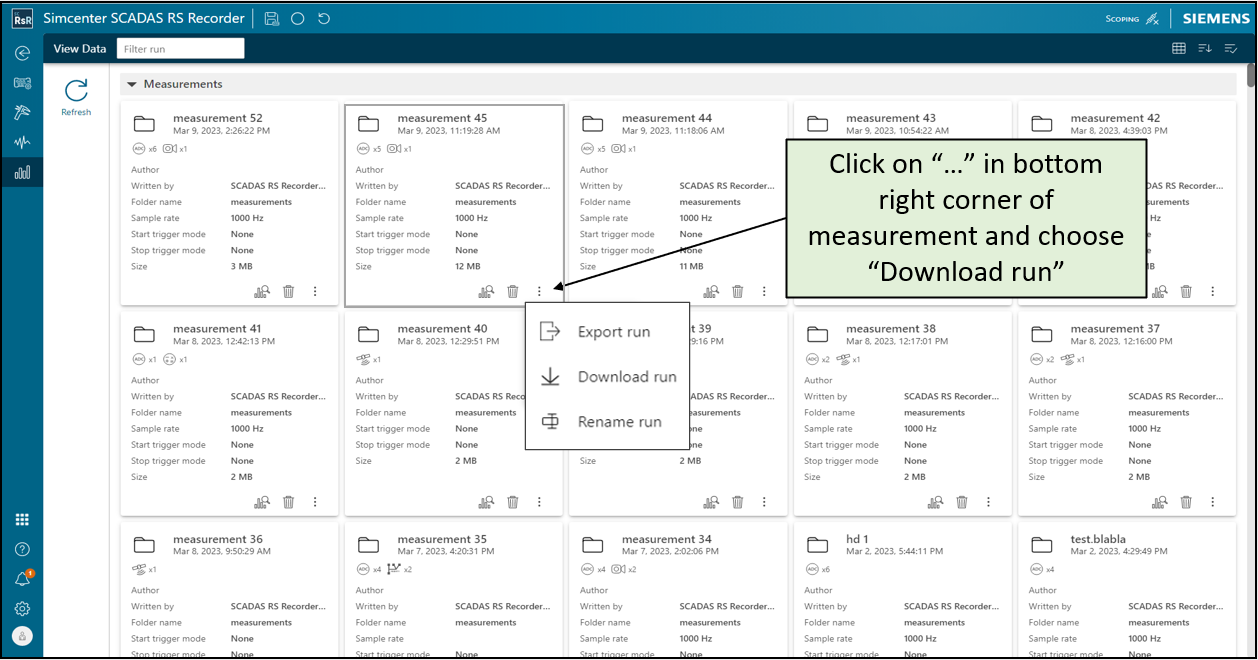
Task: Click the waveform icon in the left sidebar
Action: pyautogui.click(x=22, y=142)
